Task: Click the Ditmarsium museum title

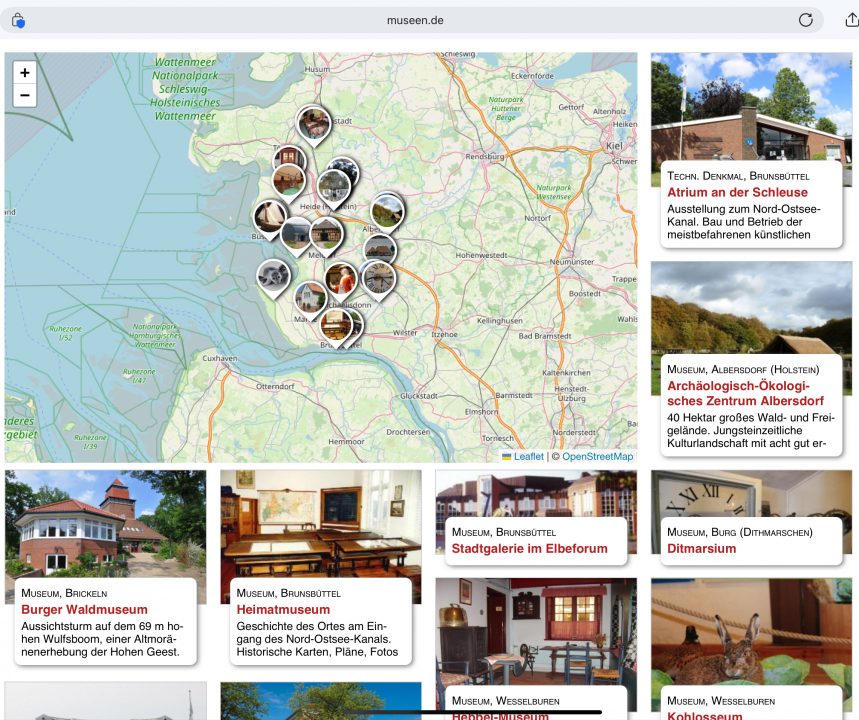Action: pos(701,548)
